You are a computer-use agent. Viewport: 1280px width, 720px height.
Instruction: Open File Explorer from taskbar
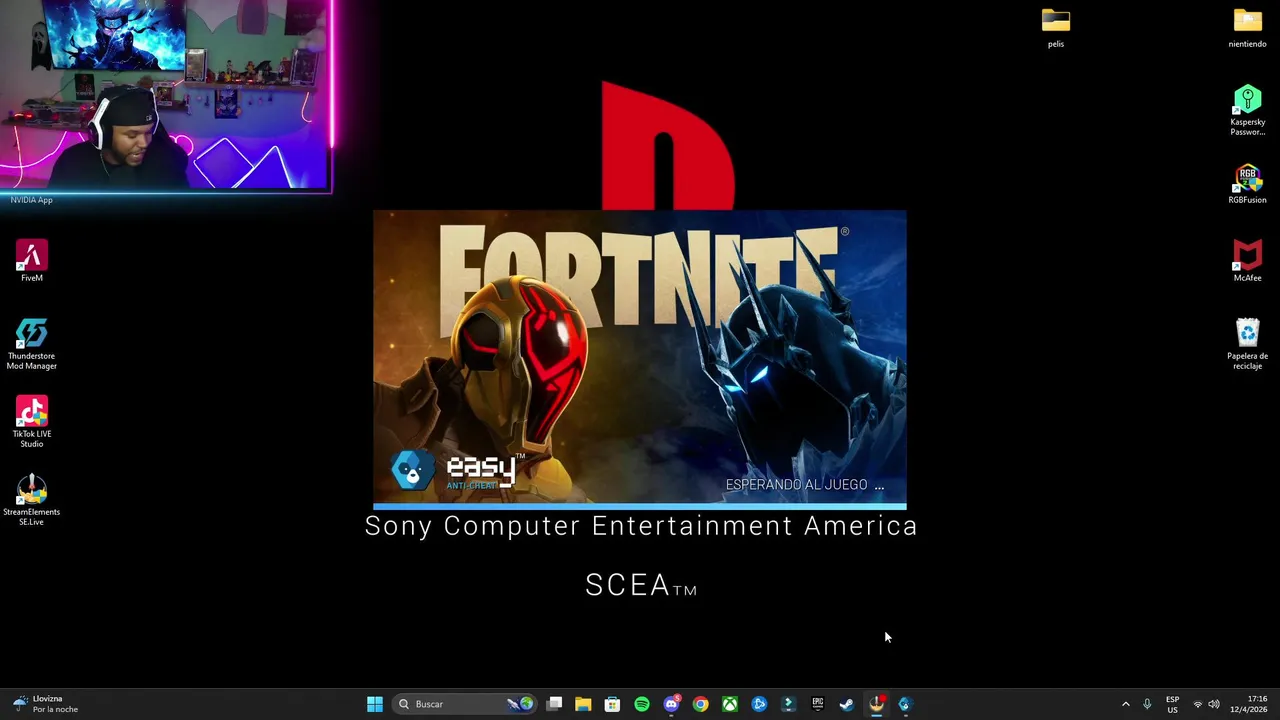(583, 704)
